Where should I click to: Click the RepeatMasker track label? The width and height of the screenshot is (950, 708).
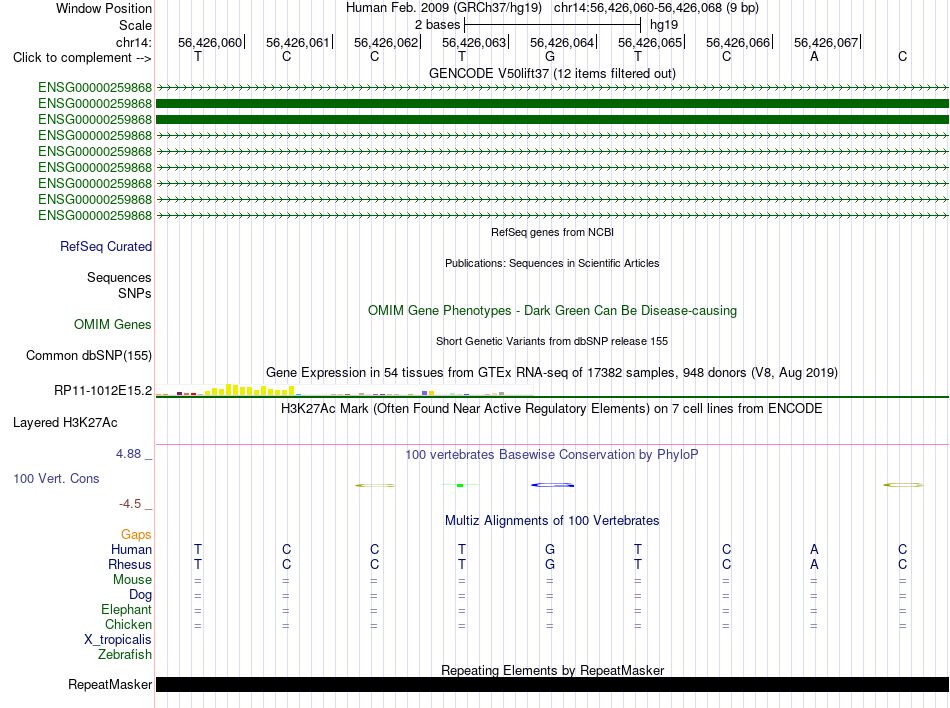(x=110, y=684)
